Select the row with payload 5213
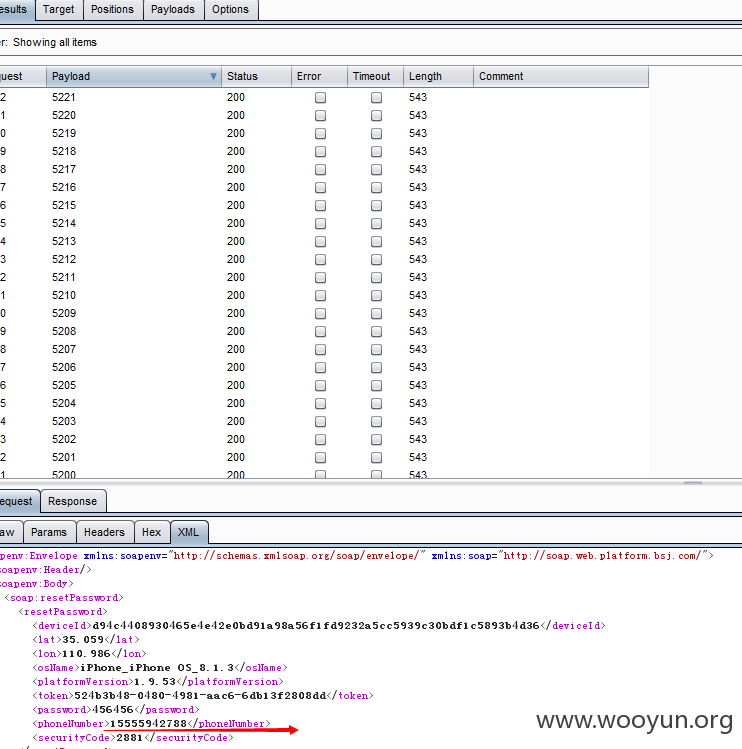This screenshot has height=749, width=742. (x=324, y=241)
